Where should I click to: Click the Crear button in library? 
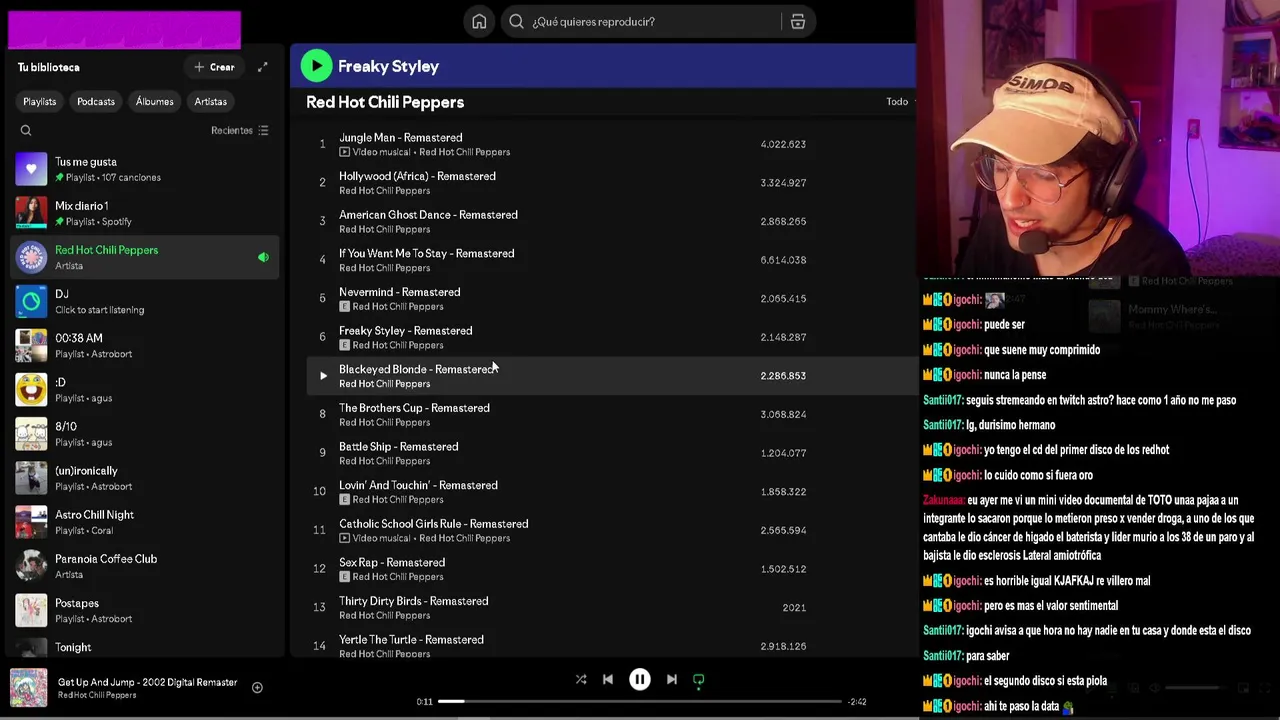[x=214, y=67]
